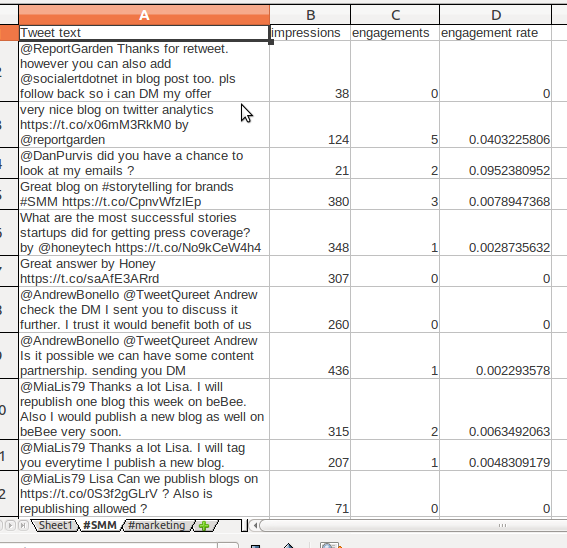
Task: Click impressions value 21
Action: (x=310, y=163)
